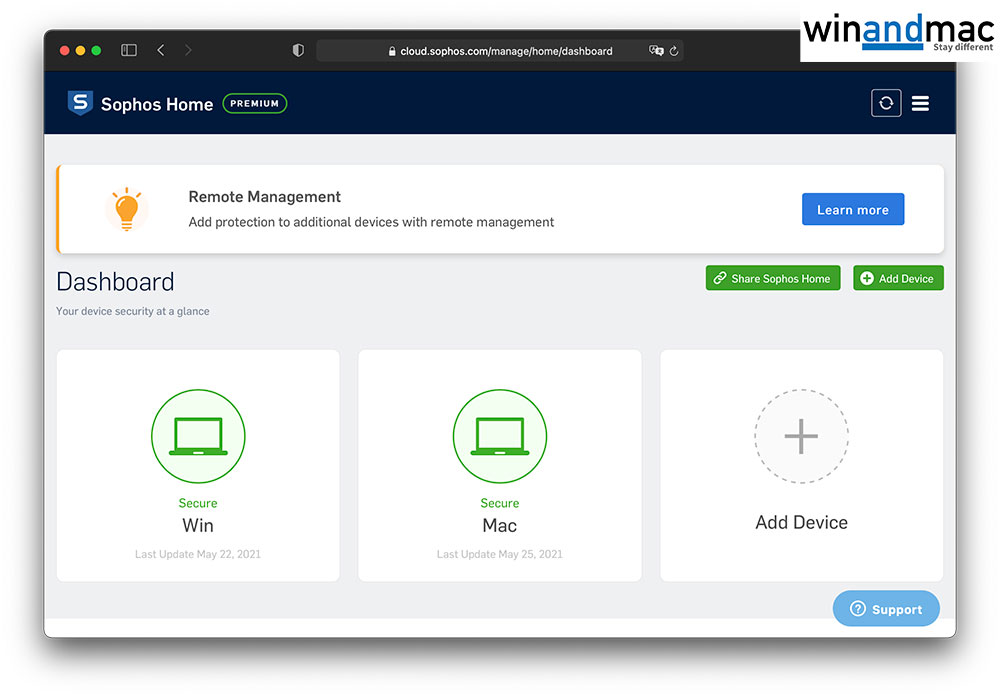
Task: Open the hamburger menu
Action: (x=920, y=104)
